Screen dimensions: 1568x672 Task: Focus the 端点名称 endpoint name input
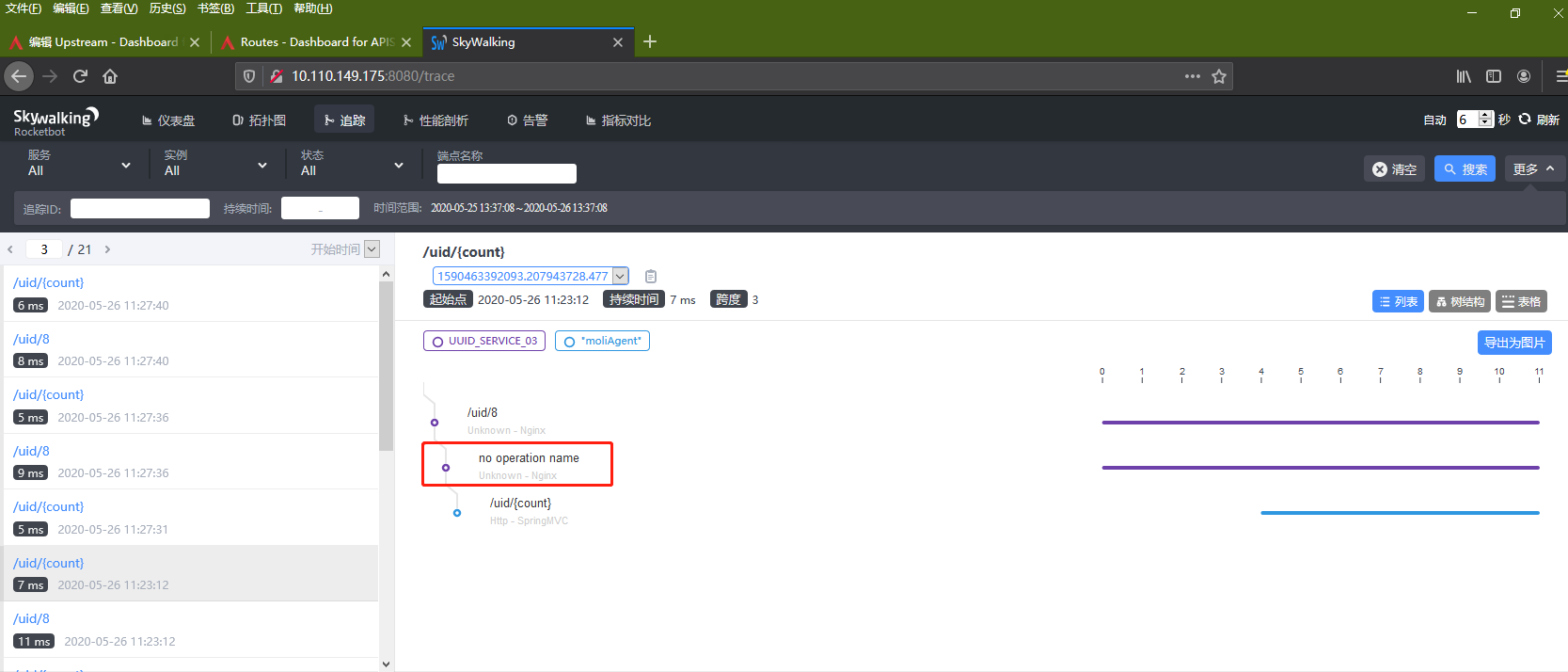(x=507, y=173)
